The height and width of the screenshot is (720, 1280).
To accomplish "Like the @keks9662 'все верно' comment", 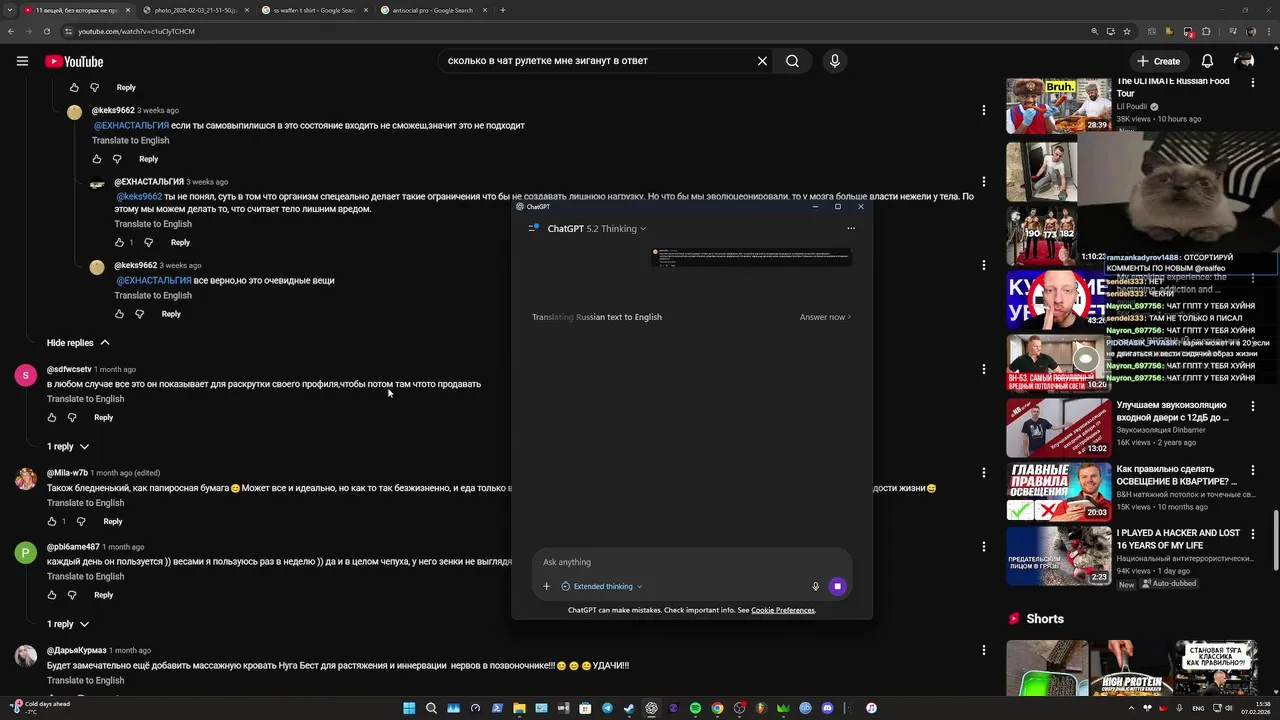I will pyautogui.click(x=119, y=314).
